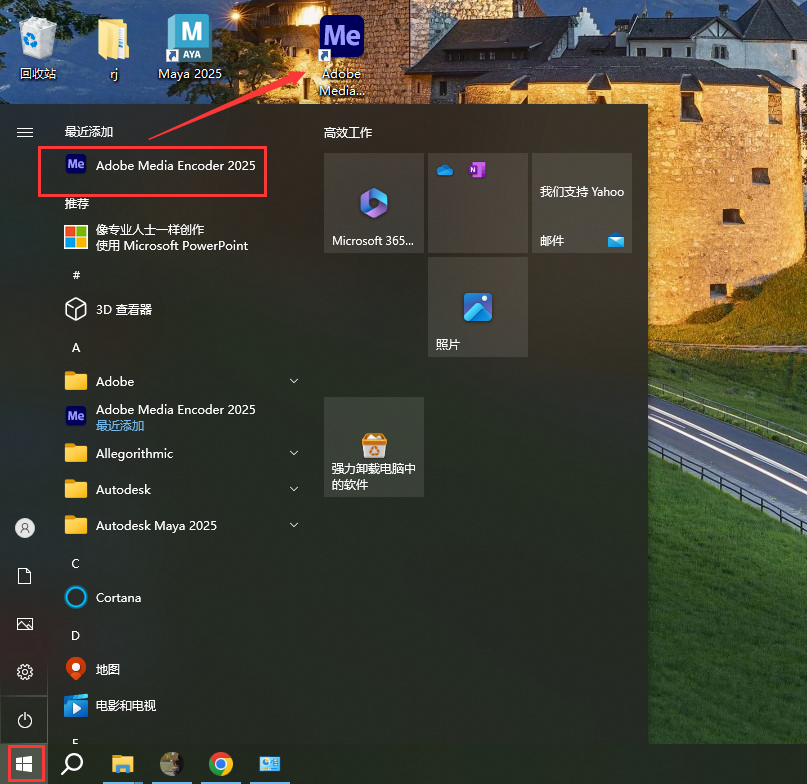Launch Google Chrome from the taskbar
This screenshot has height=784, width=807.
[220, 763]
